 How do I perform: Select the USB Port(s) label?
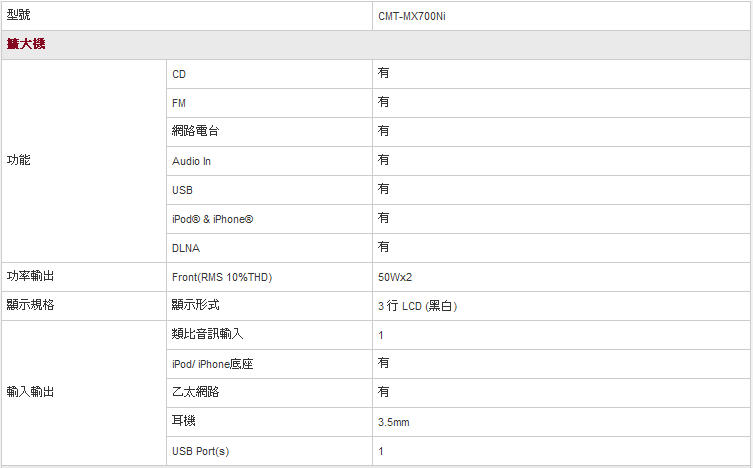(200, 452)
